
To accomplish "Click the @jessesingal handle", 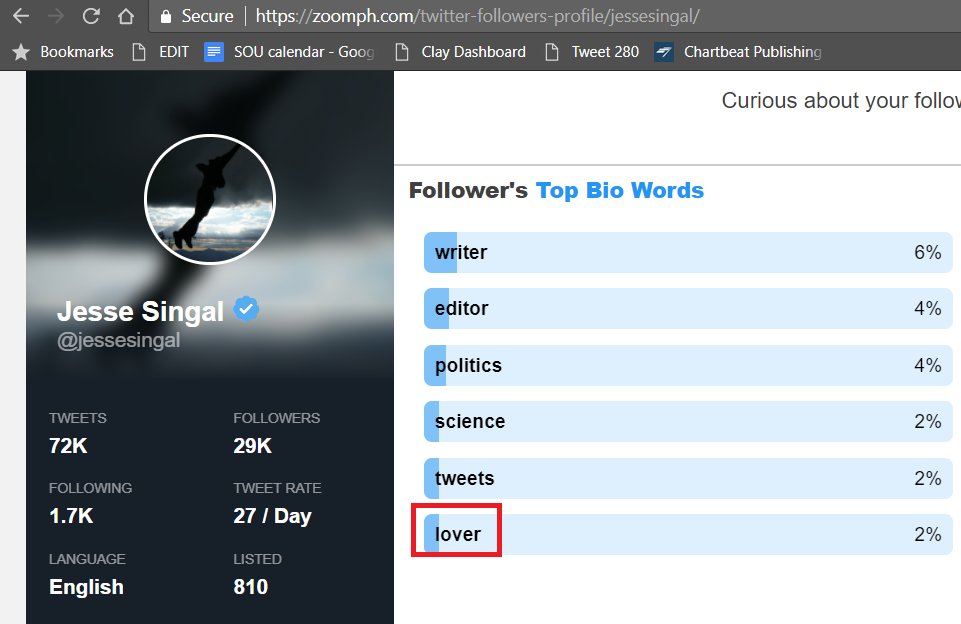I will [x=118, y=340].
